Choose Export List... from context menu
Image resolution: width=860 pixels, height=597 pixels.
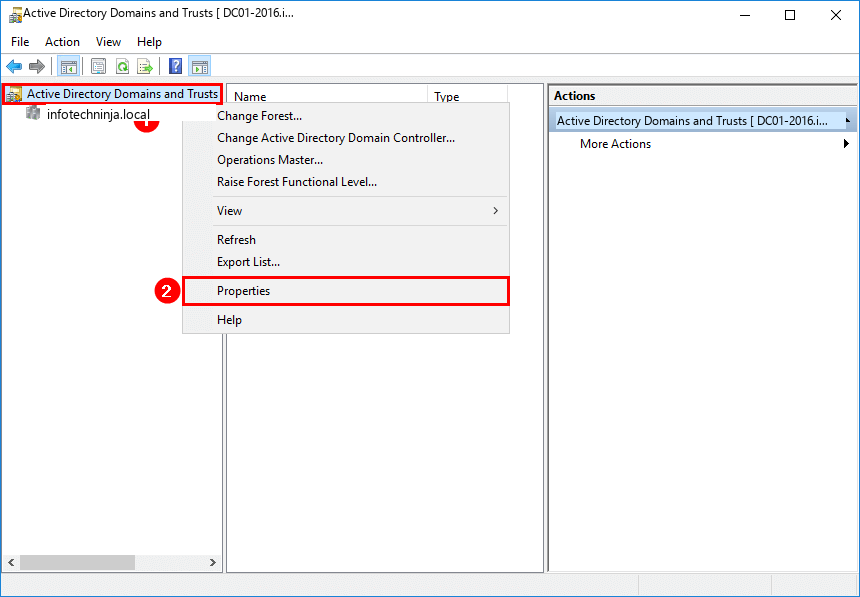click(346, 262)
